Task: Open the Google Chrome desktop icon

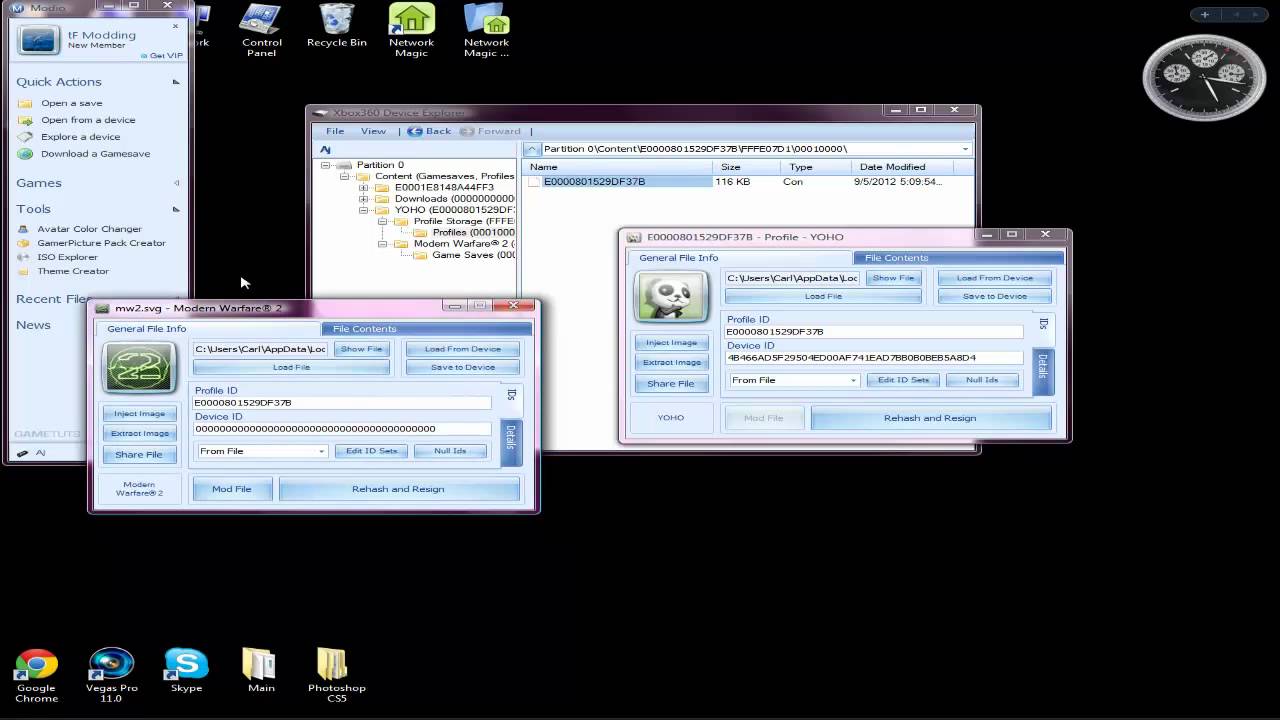Action: (36, 675)
